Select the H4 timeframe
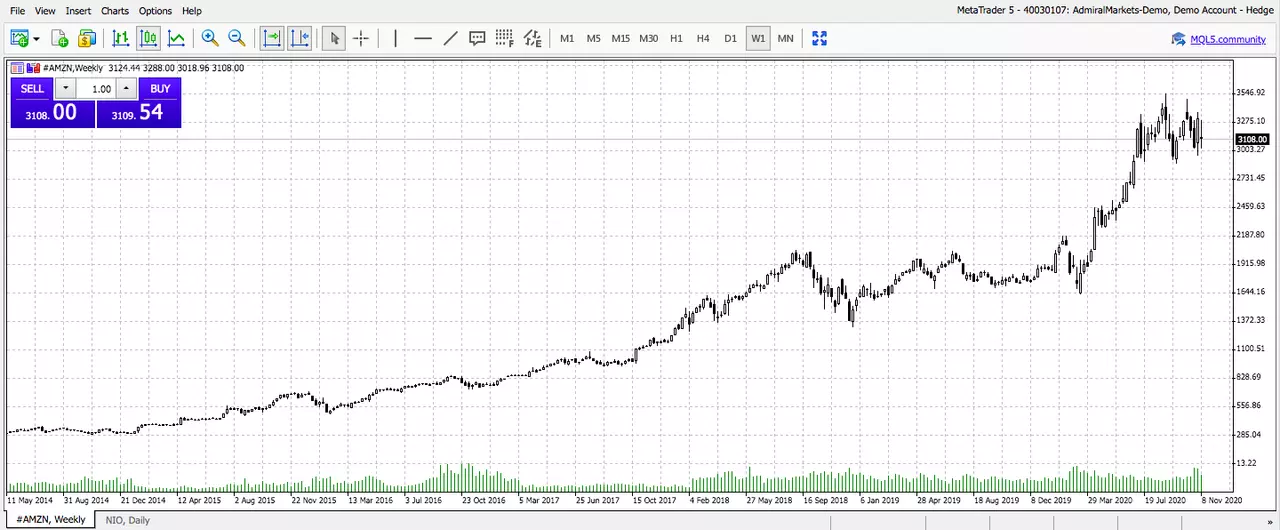This screenshot has width=1280, height=530. tap(703, 38)
